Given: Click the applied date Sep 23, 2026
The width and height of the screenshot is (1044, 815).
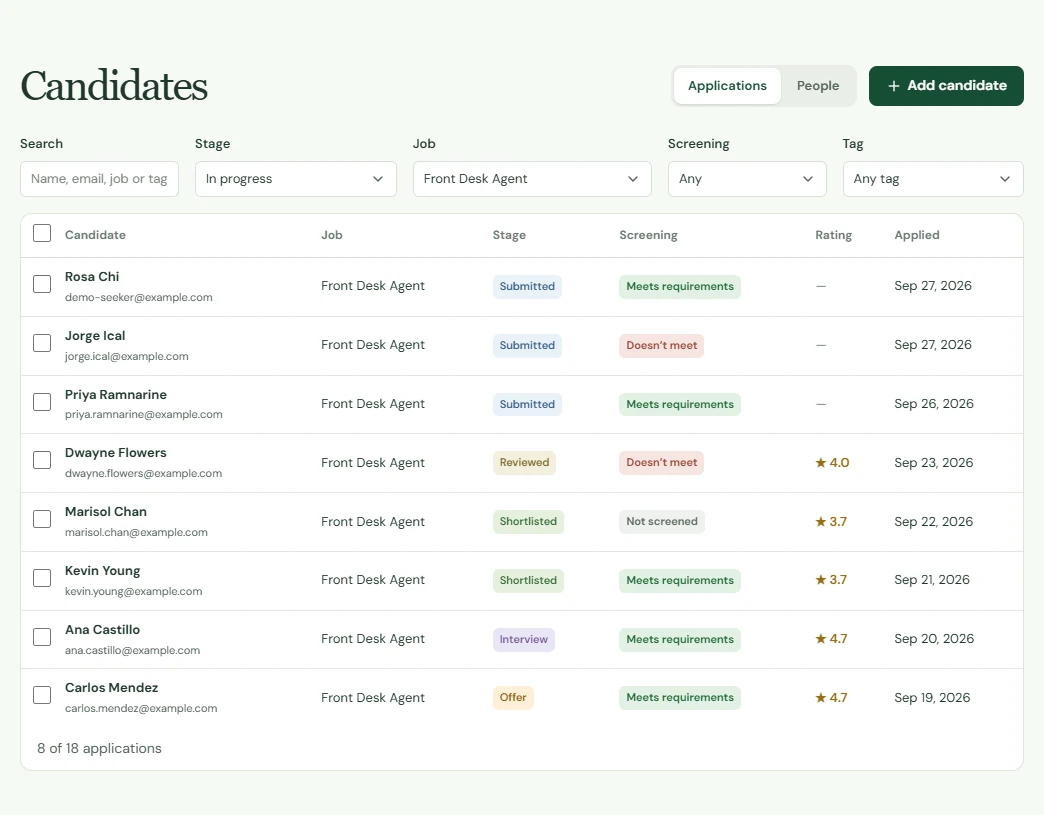Looking at the screenshot, I should (933, 463).
